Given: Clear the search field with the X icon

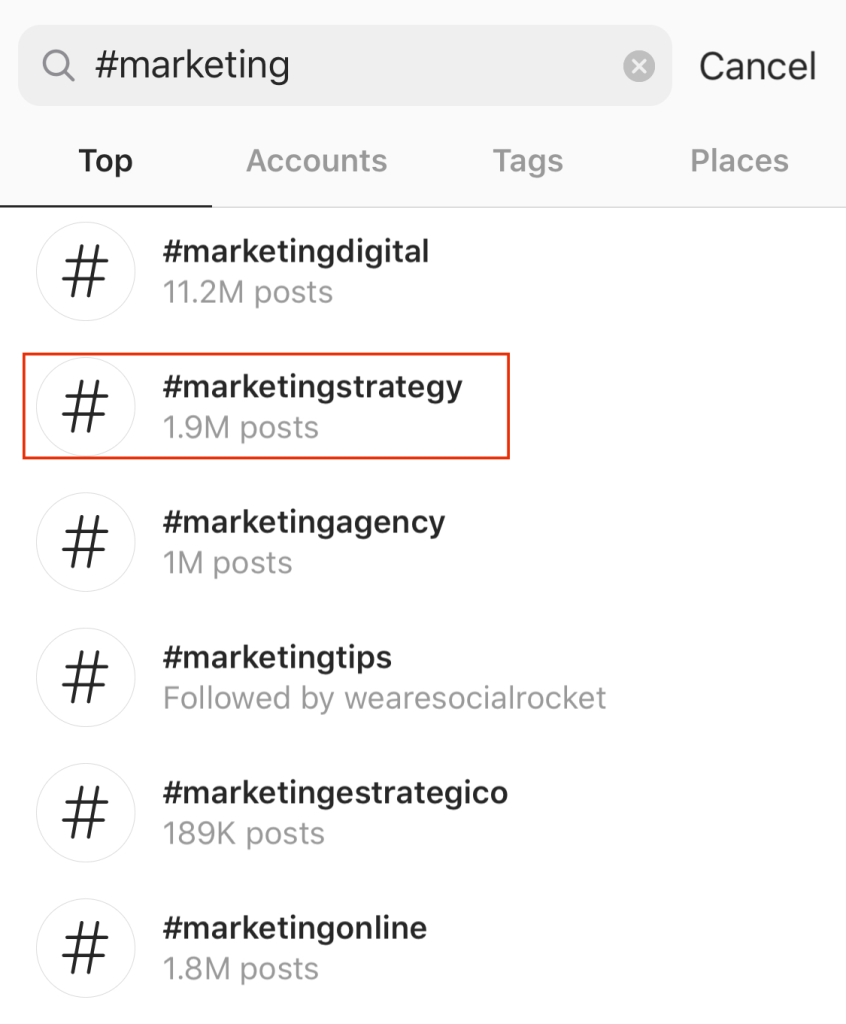Looking at the screenshot, I should (x=639, y=66).
